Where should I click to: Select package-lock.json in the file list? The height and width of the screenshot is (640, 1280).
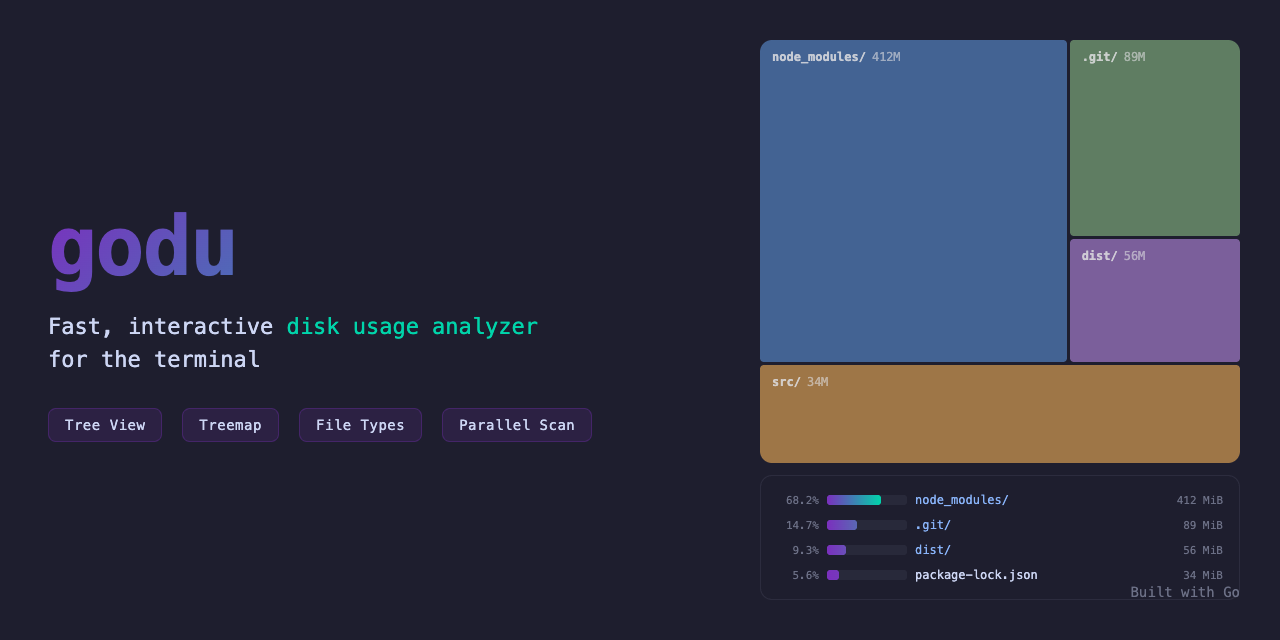coord(976,575)
